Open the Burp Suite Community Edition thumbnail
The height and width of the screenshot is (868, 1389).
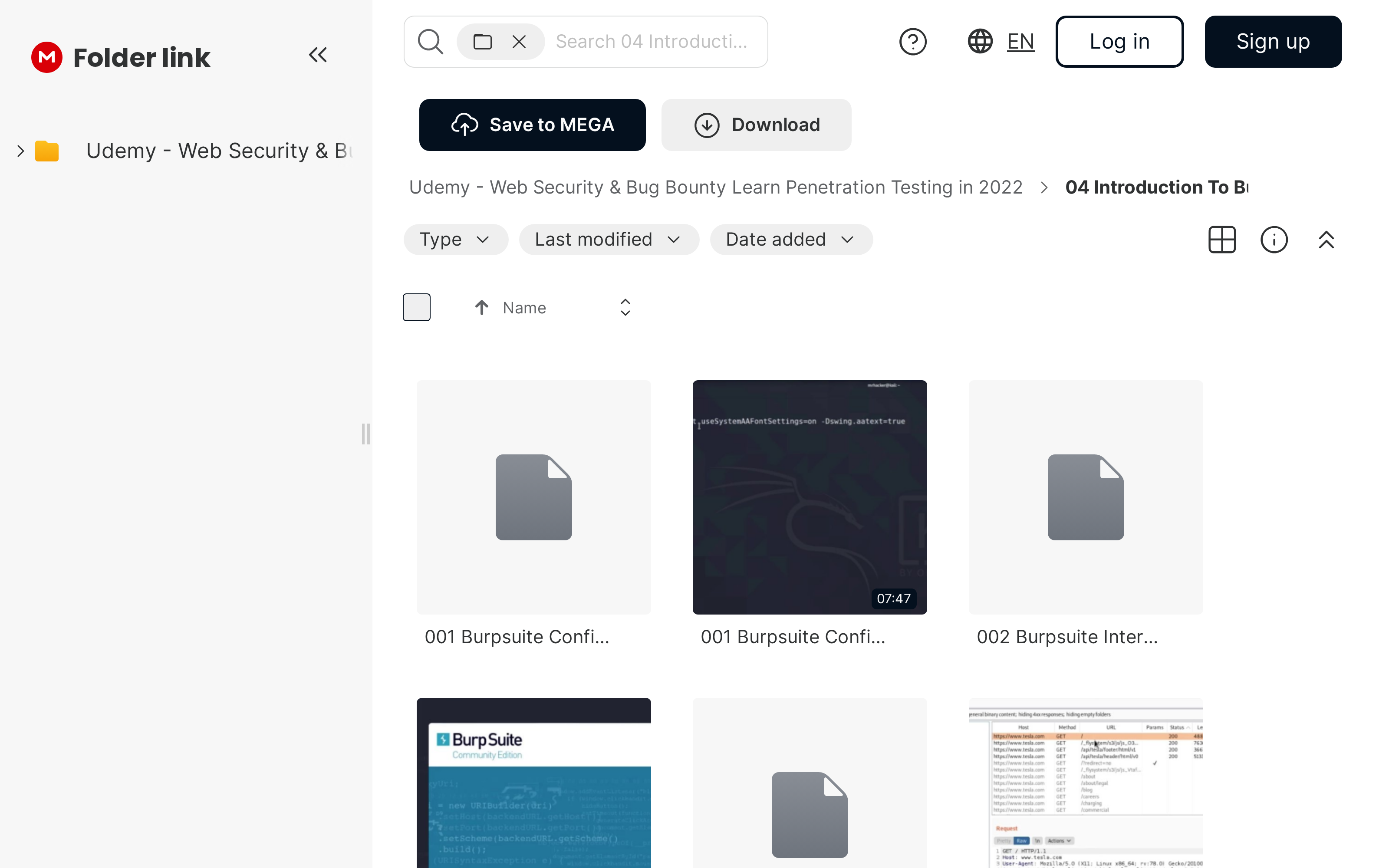click(534, 783)
